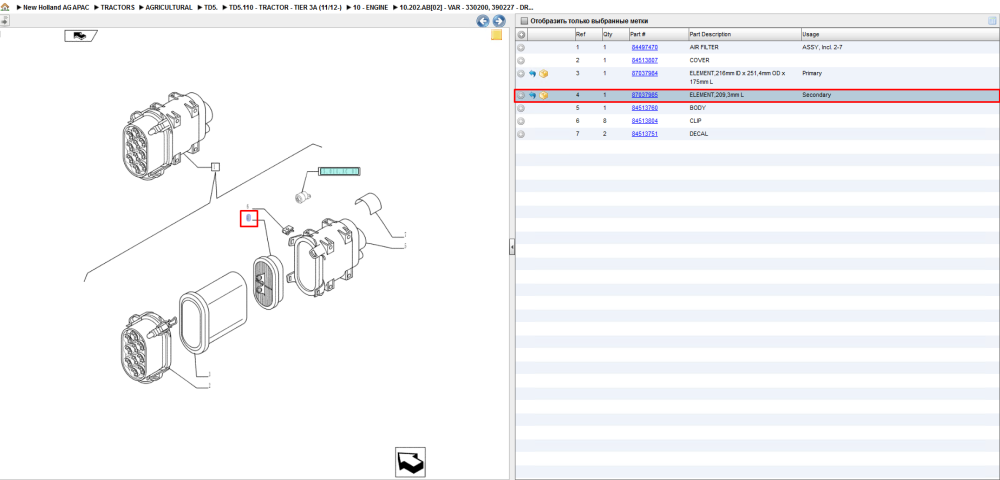The height and width of the screenshot is (480, 1000).
Task: Go to the catalog home icon
Action: tap(5, 7)
